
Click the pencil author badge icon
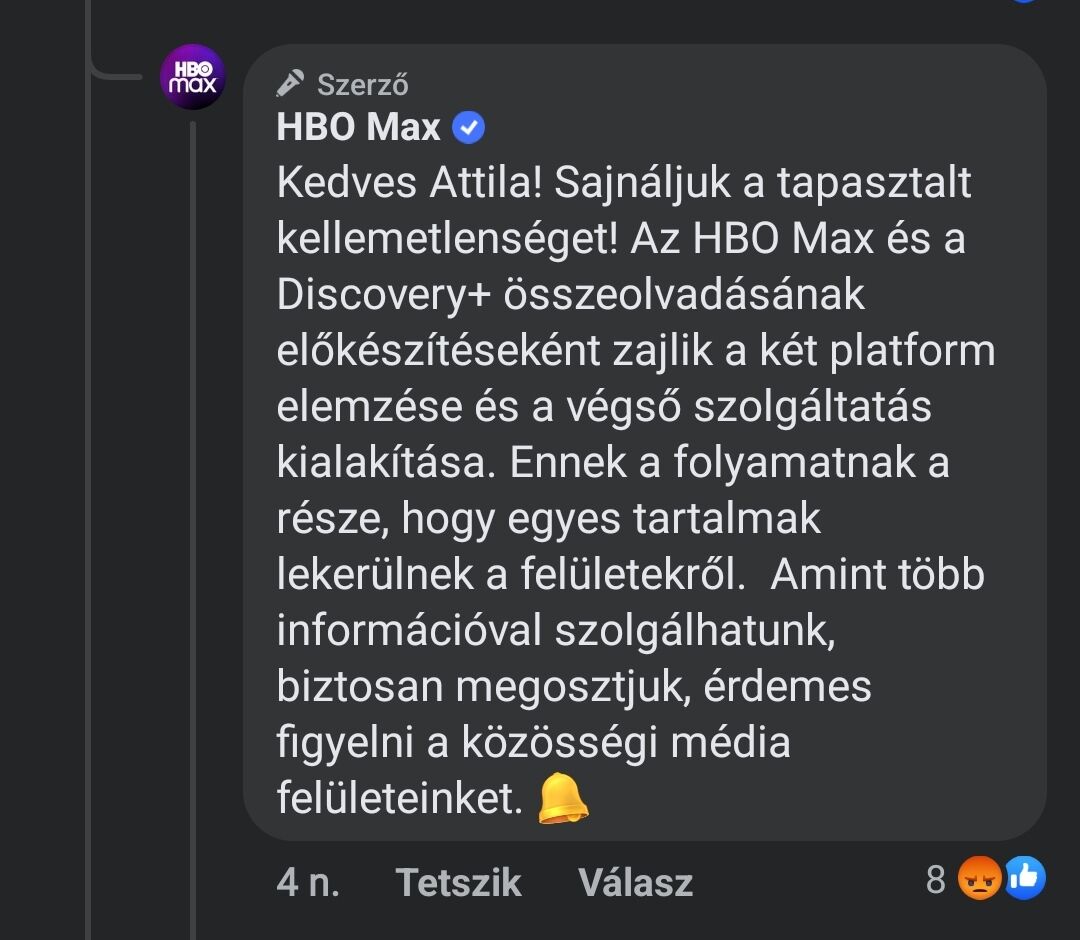pos(290,83)
